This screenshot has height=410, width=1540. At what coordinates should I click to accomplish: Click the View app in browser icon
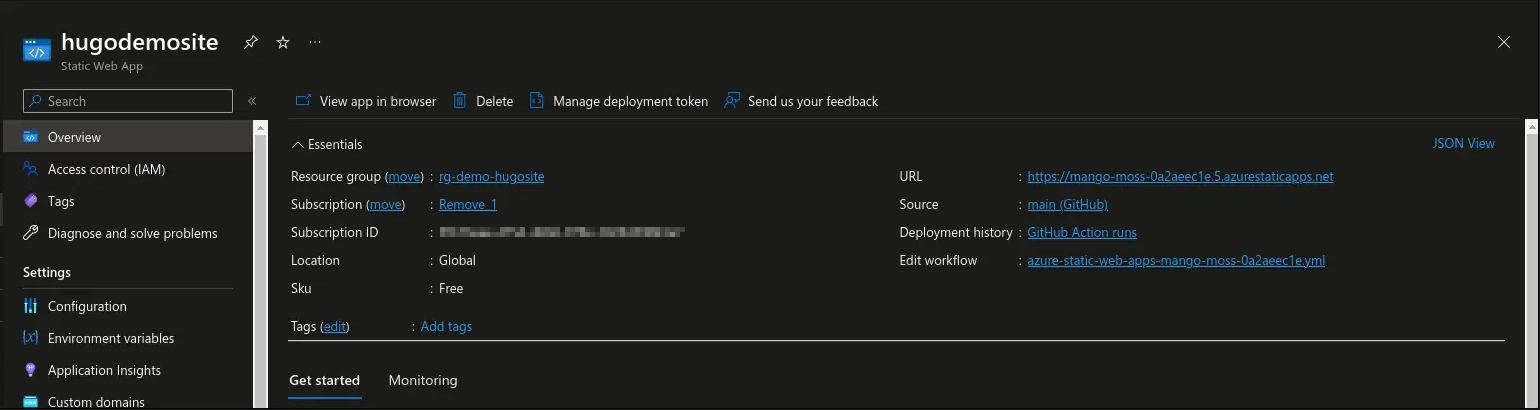(x=303, y=101)
